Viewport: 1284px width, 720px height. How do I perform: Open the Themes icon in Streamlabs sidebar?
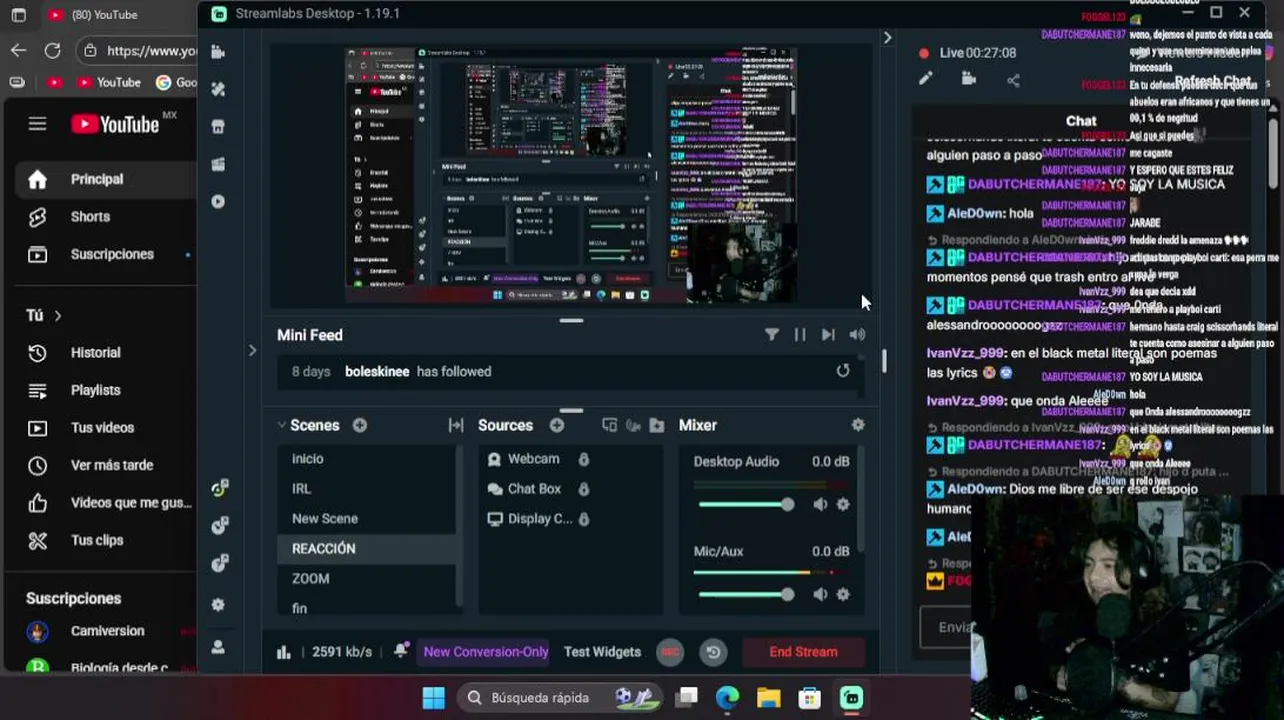[x=218, y=89]
